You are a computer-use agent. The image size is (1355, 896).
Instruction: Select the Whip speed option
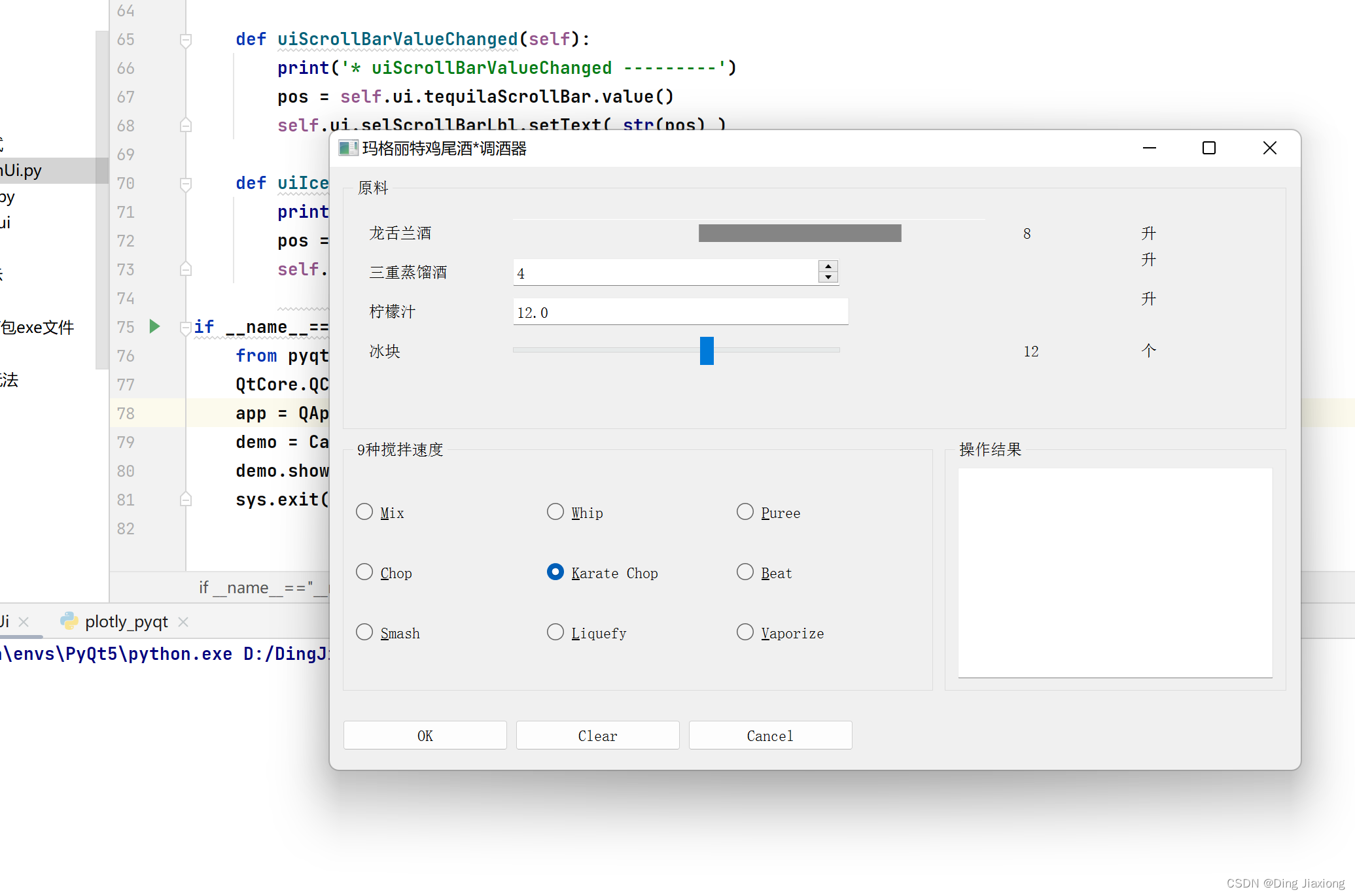(x=555, y=512)
